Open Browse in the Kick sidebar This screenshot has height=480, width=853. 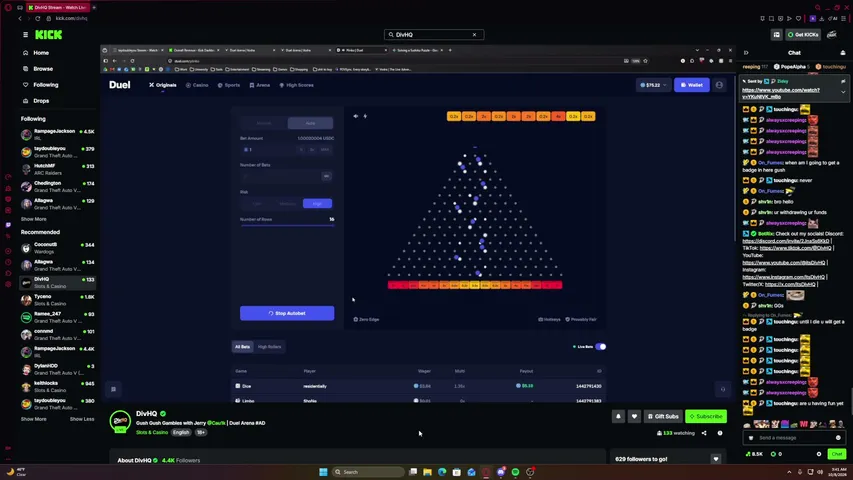42,69
